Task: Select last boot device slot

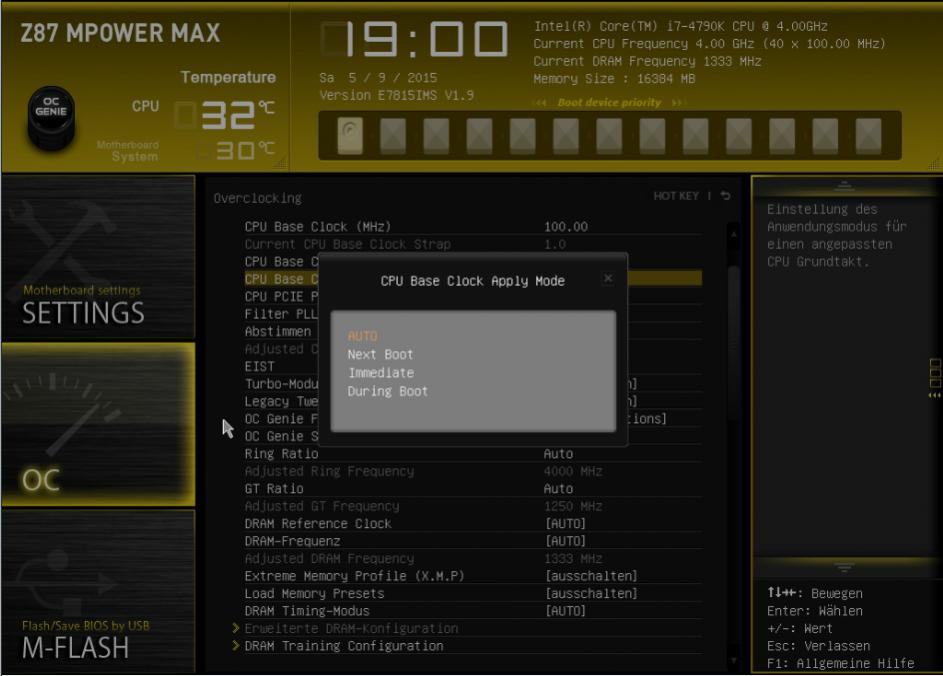Action: click(868, 135)
